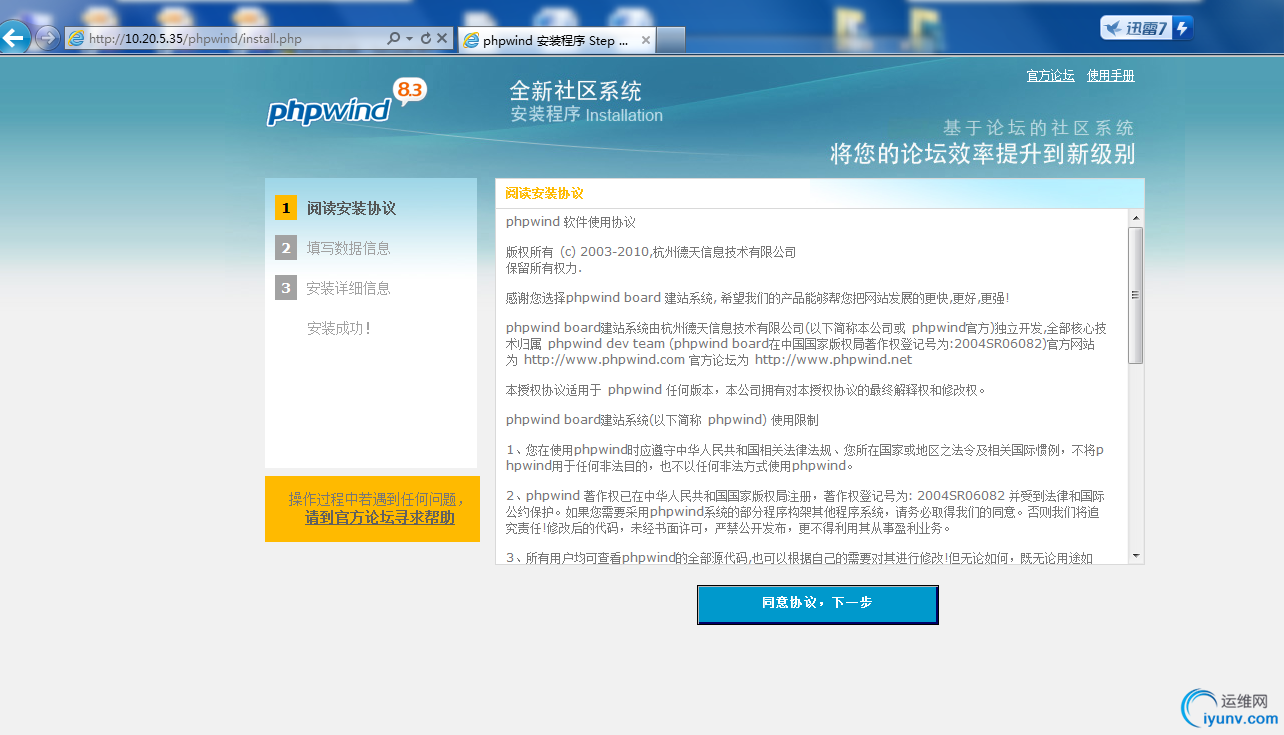Viewport: 1284px width, 735px height.
Task: Open a new blank tab
Action: tap(671, 40)
